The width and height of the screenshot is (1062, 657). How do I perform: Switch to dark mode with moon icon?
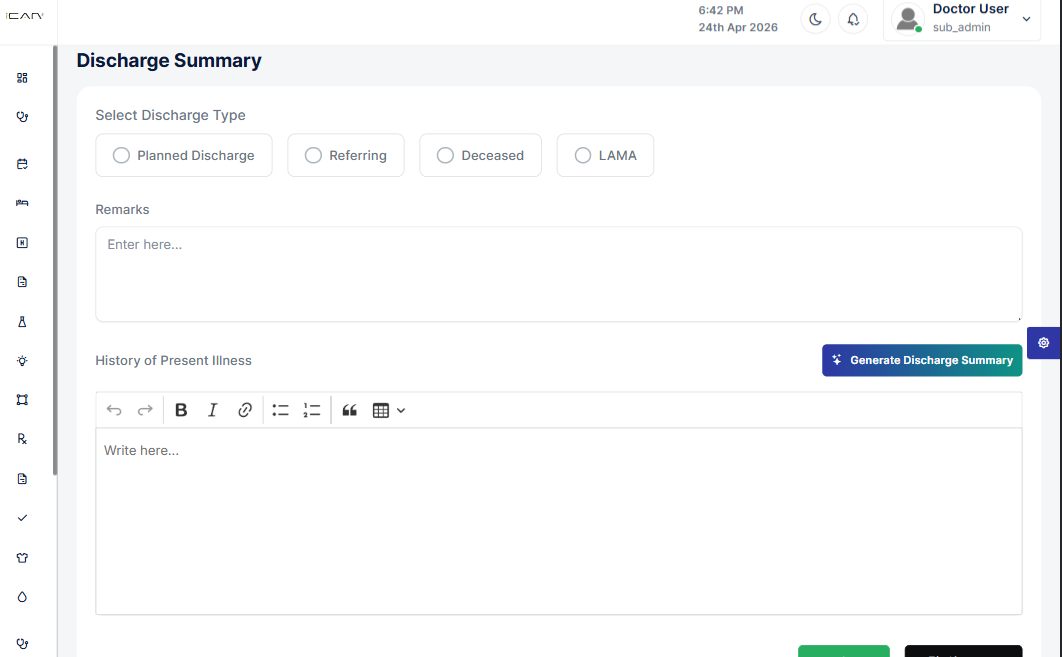(815, 19)
